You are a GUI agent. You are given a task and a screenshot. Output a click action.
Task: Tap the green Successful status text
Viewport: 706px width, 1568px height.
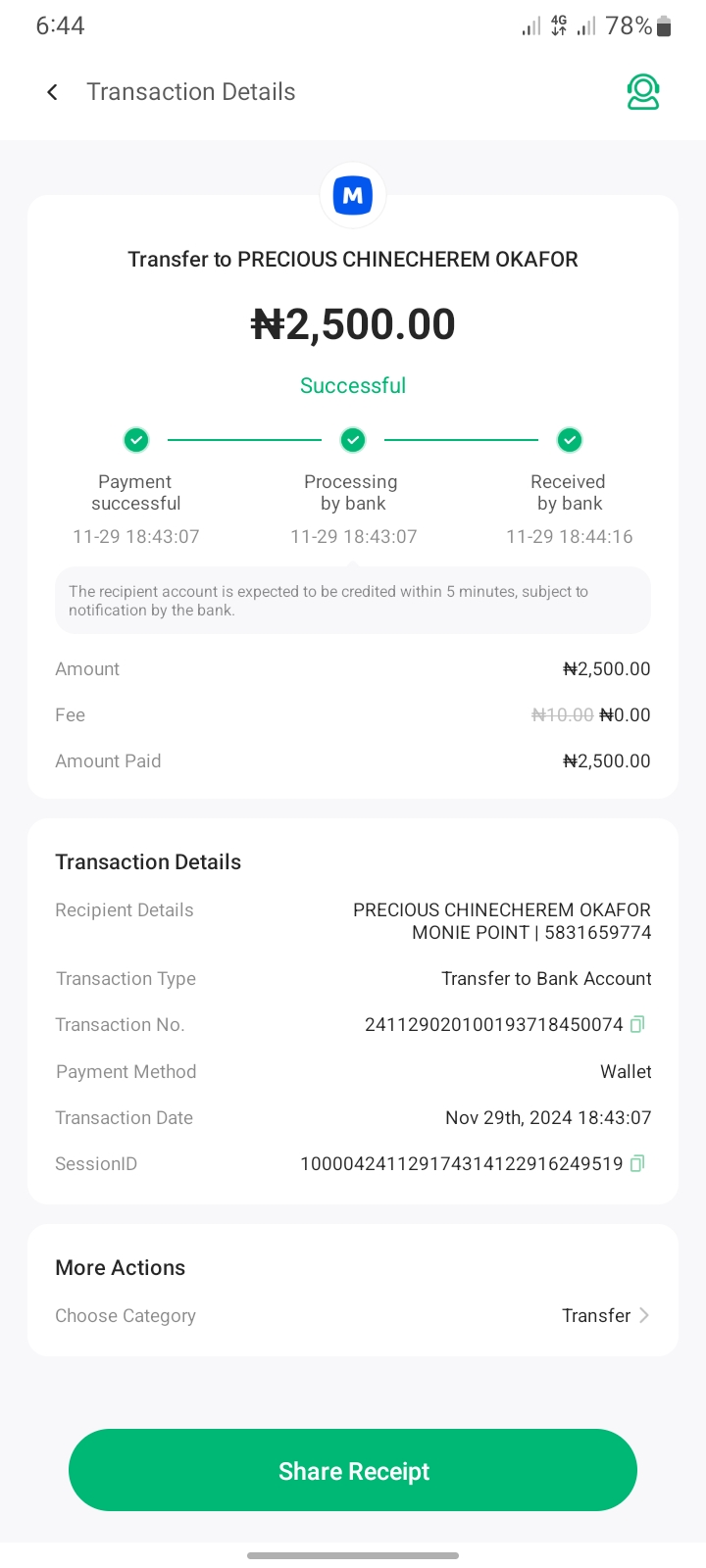click(353, 385)
